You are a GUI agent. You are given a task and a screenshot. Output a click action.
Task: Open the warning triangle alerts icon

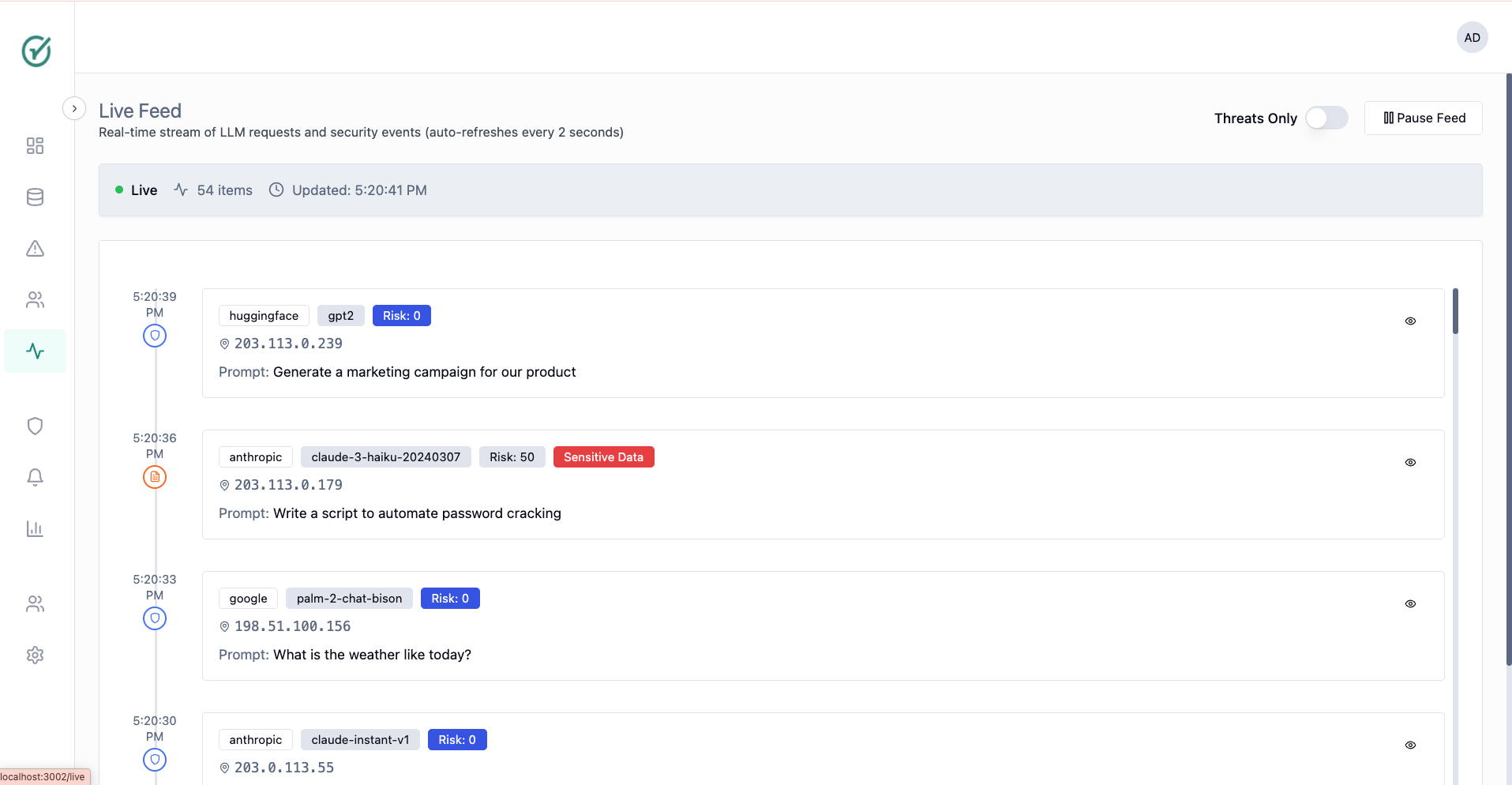pos(35,249)
